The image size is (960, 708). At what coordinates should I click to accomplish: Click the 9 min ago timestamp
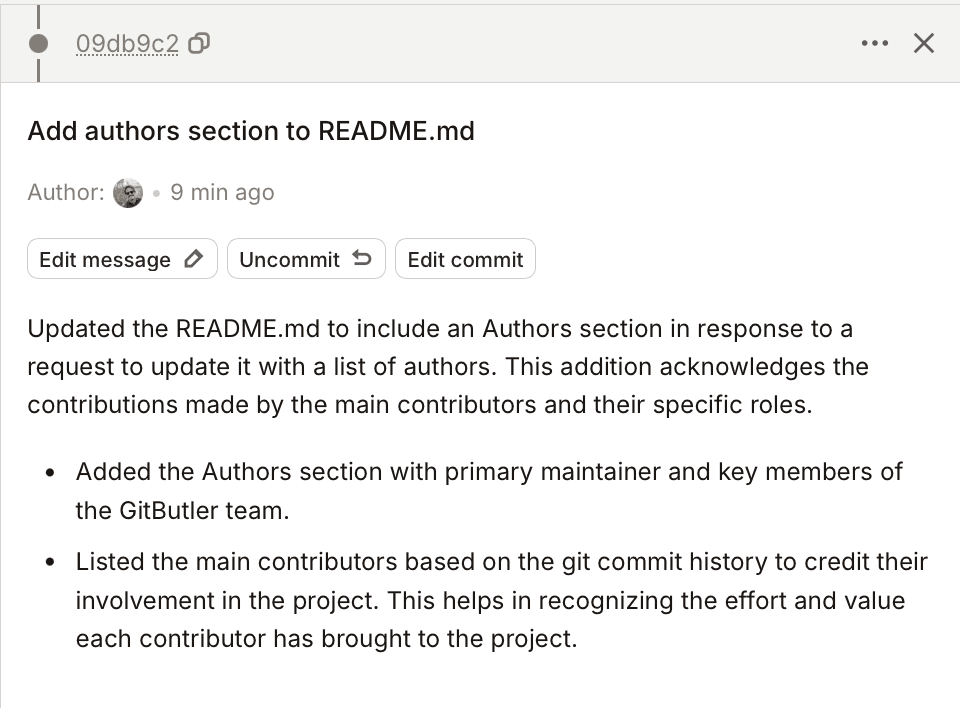pos(222,192)
